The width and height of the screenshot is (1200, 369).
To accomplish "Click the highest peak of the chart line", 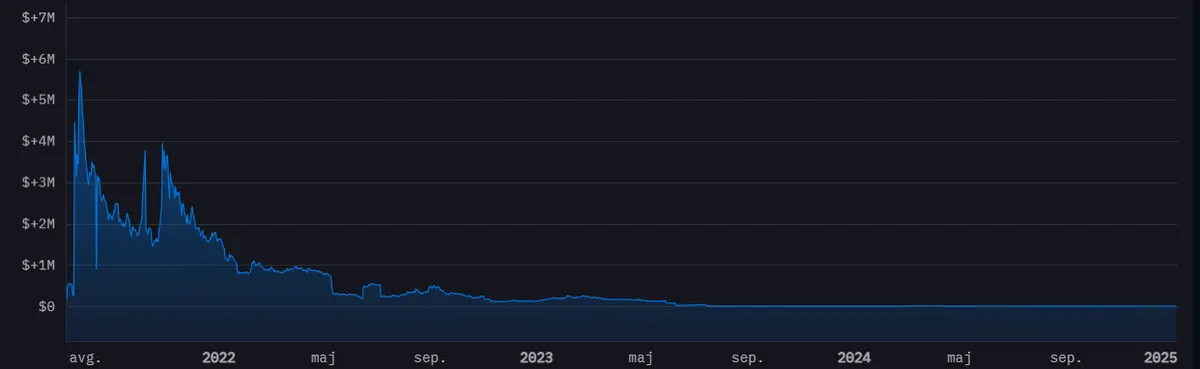I will (79, 72).
